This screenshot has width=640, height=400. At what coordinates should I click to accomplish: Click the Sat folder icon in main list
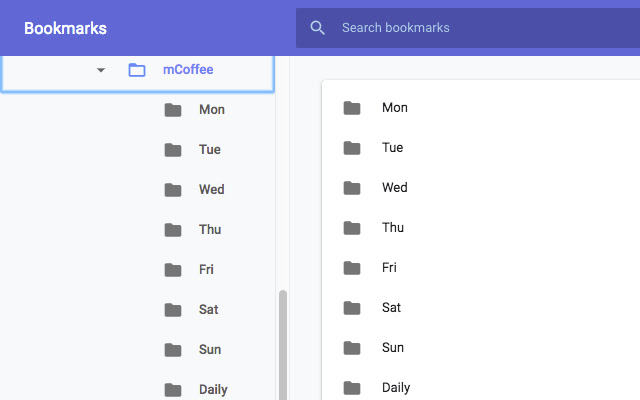[x=352, y=308]
